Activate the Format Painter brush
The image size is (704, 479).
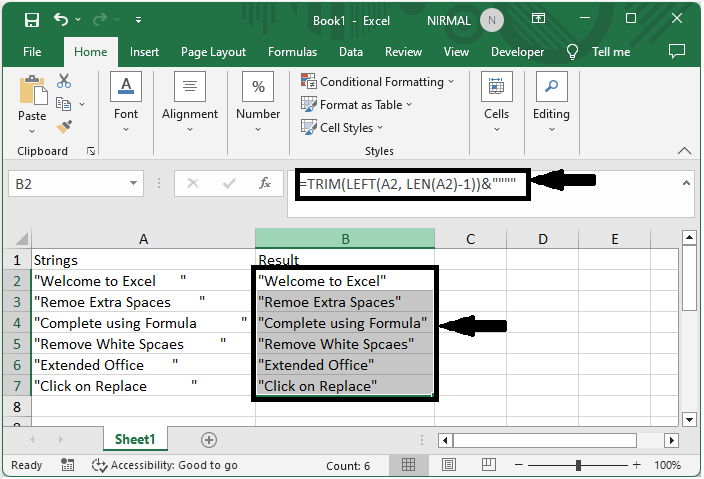tap(64, 127)
